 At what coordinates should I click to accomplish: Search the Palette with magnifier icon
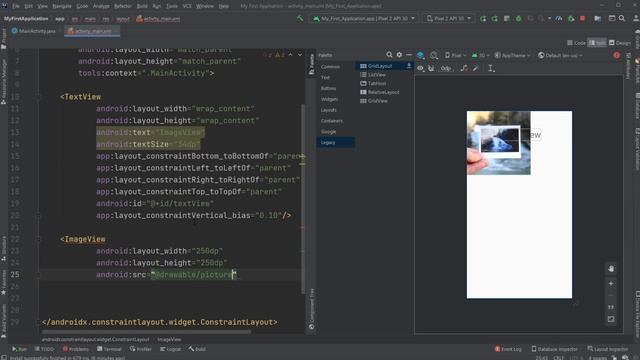(389, 55)
